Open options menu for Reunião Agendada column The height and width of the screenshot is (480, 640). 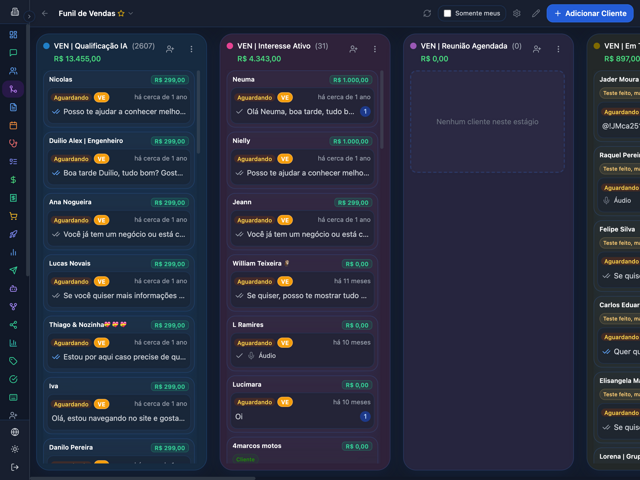tap(558, 49)
